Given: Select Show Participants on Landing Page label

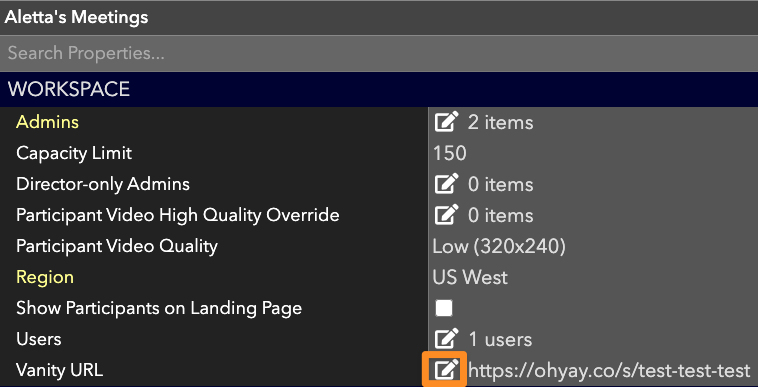Looking at the screenshot, I should (159, 308).
